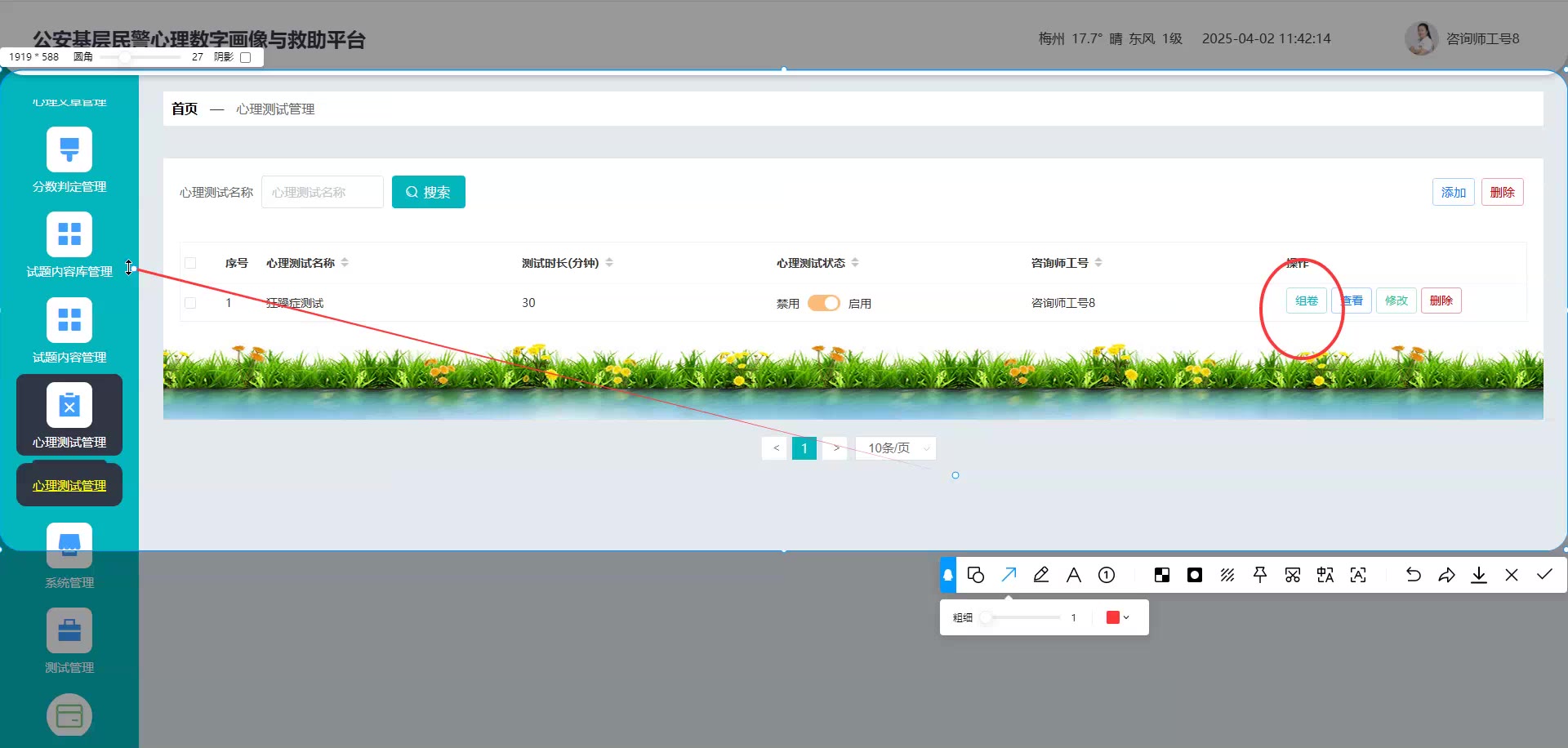Select the mosaic checkerboard tool
The image size is (1568, 748).
point(1162,575)
